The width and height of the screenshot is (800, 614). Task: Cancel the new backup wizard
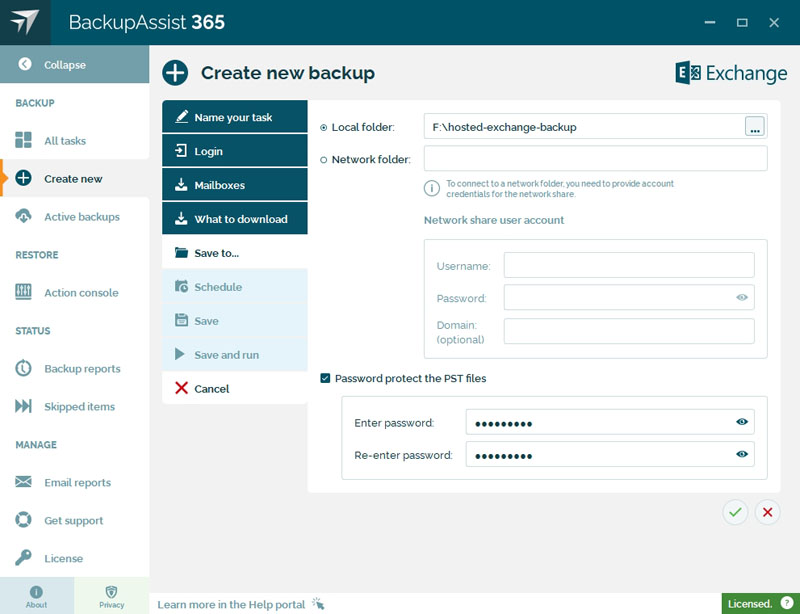click(x=235, y=388)
